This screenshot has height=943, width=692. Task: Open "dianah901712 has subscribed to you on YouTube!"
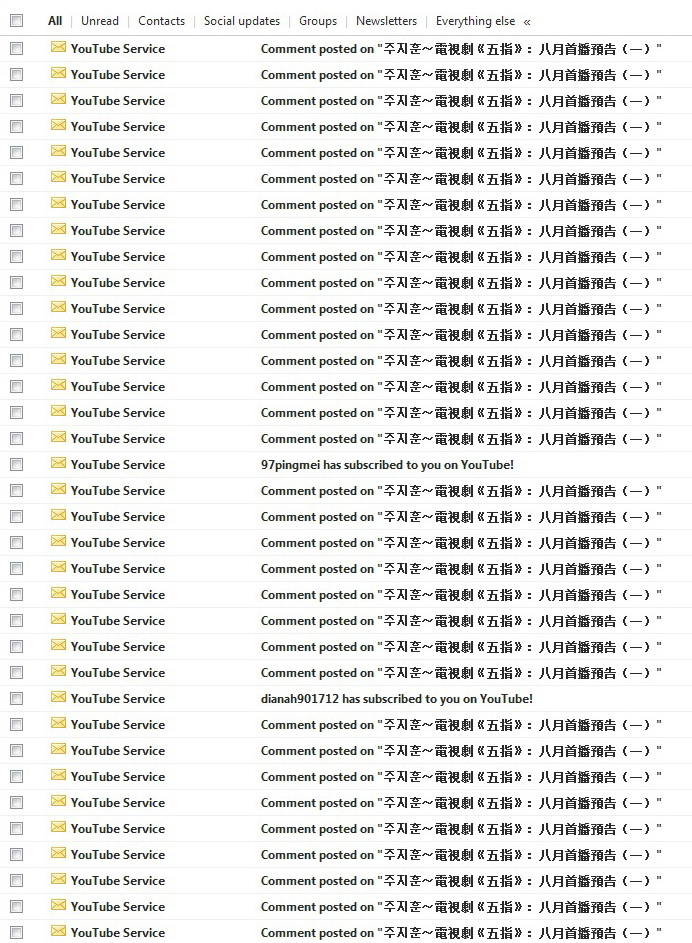coord(397,699)
